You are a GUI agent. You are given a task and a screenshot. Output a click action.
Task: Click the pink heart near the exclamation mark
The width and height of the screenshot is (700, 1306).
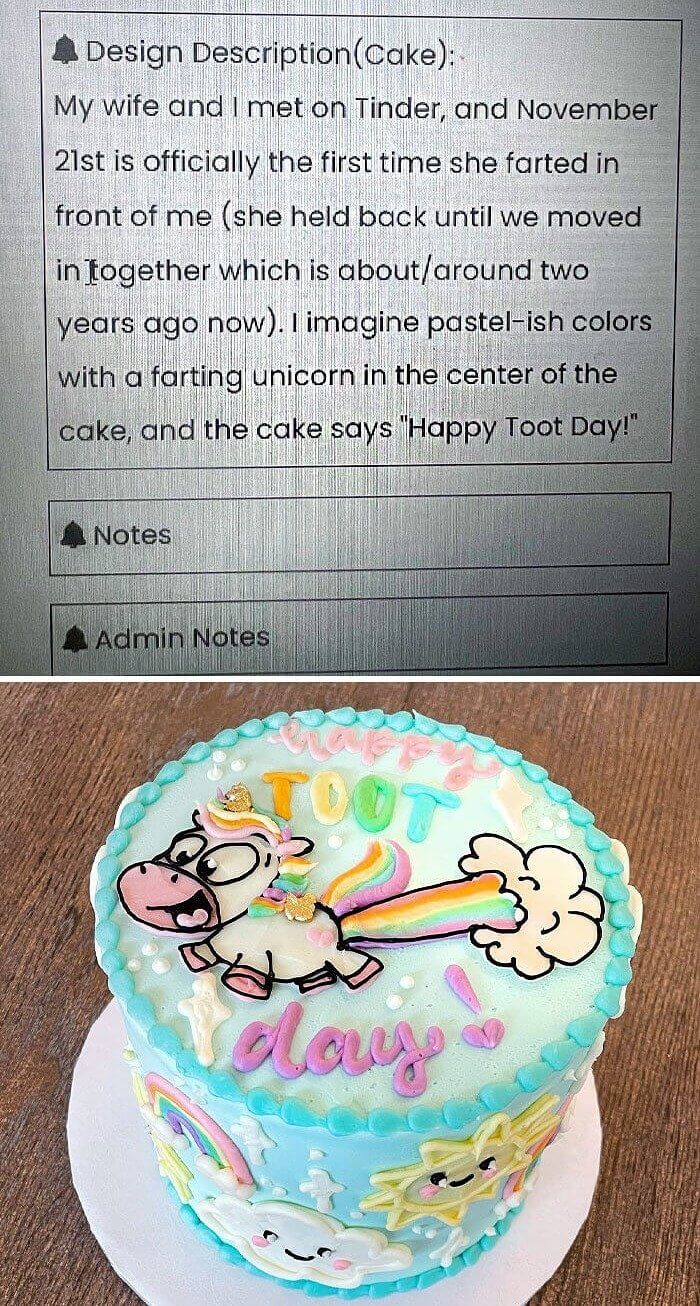coord(487,1032)
